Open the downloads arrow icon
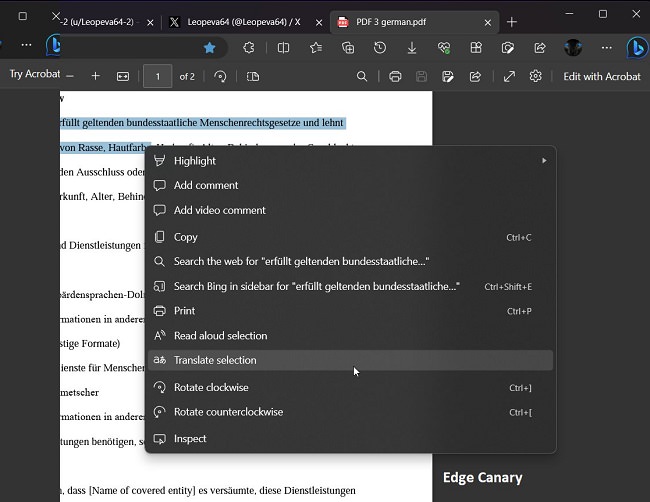Image resolution: width=650 pixels, height=502 pixels. pos(412,47)
